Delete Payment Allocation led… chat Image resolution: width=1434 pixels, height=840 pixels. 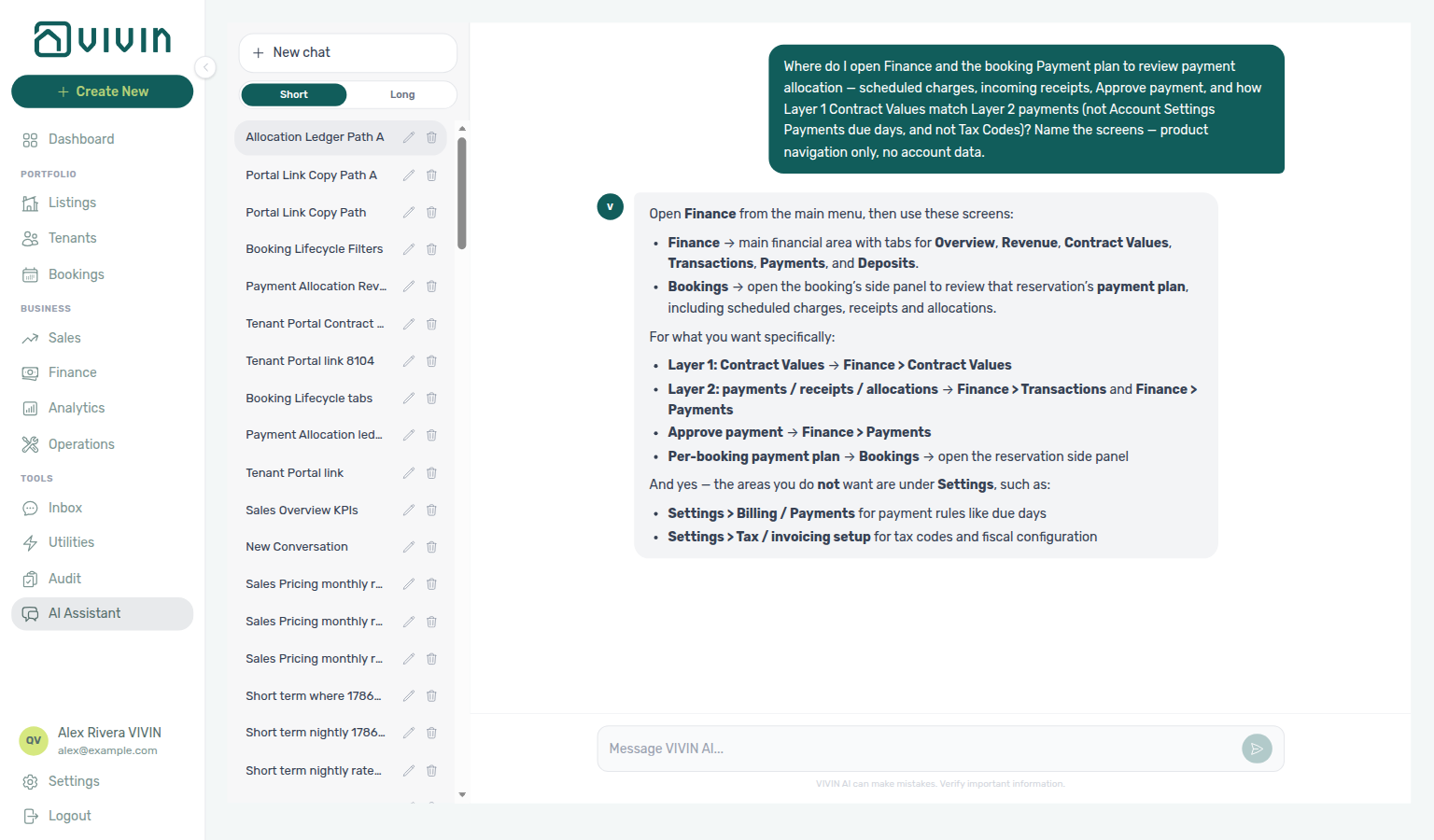(431, 435)
